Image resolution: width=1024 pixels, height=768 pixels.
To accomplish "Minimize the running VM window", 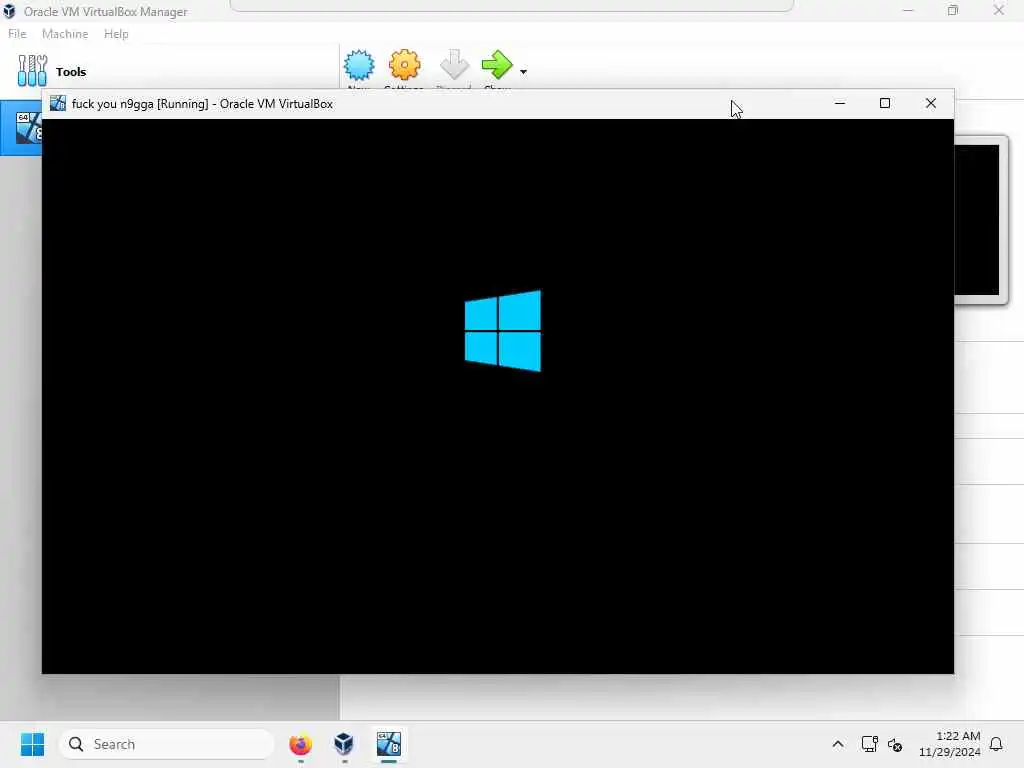I will (840, 103).
